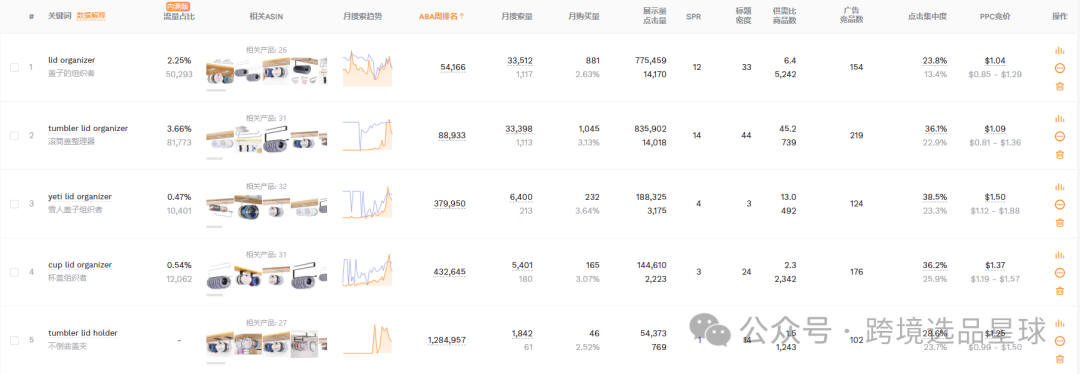Delete the tumbler lid holder row
Screen dimensions: 1080x374
click(1059, 359)
